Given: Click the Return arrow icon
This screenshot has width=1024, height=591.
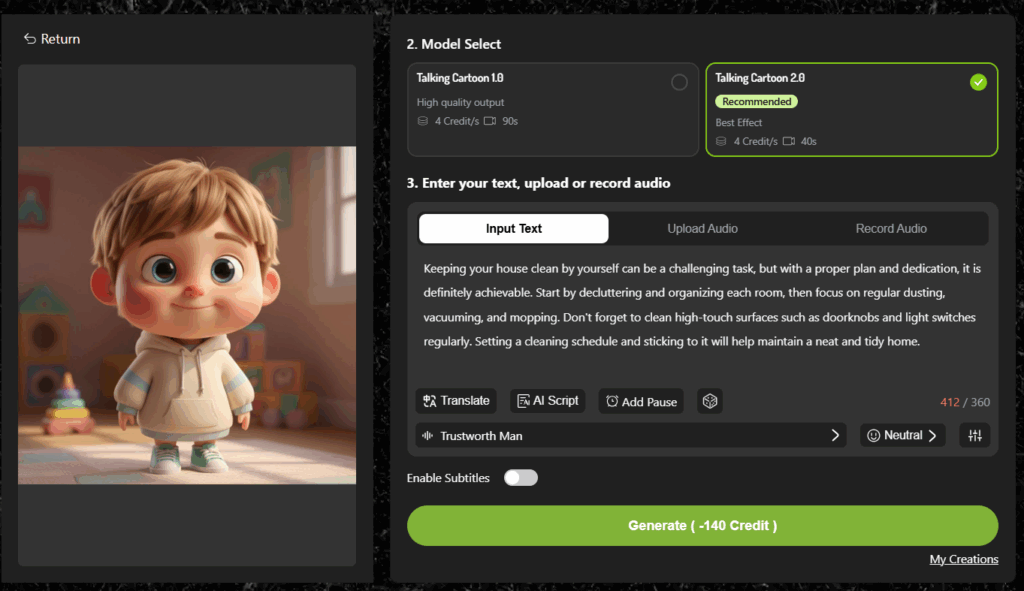Looking at the screenshot, I should (x=30, y=39).
